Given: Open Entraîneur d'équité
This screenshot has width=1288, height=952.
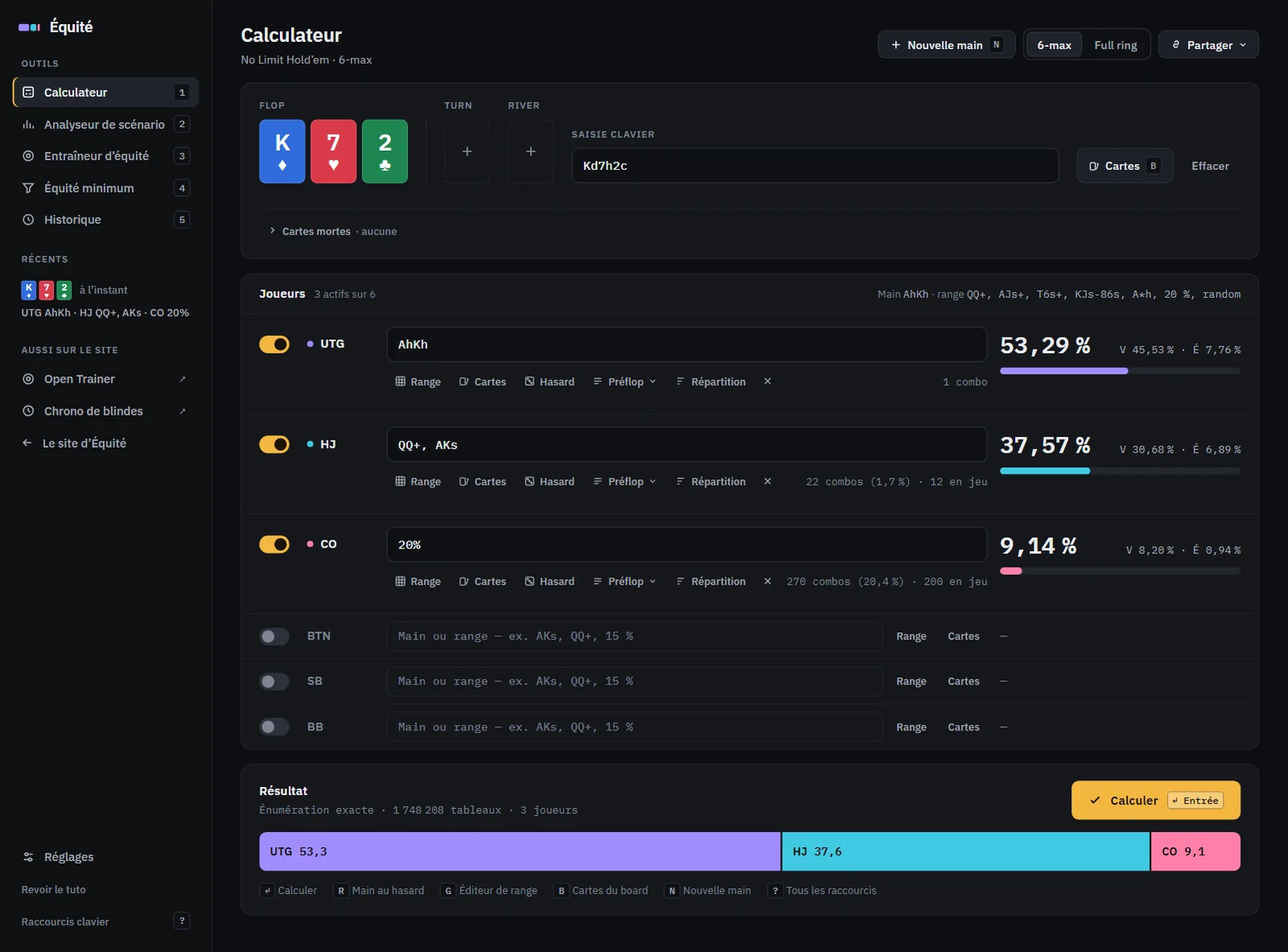Looking at the screenshot, I should 105,156.
